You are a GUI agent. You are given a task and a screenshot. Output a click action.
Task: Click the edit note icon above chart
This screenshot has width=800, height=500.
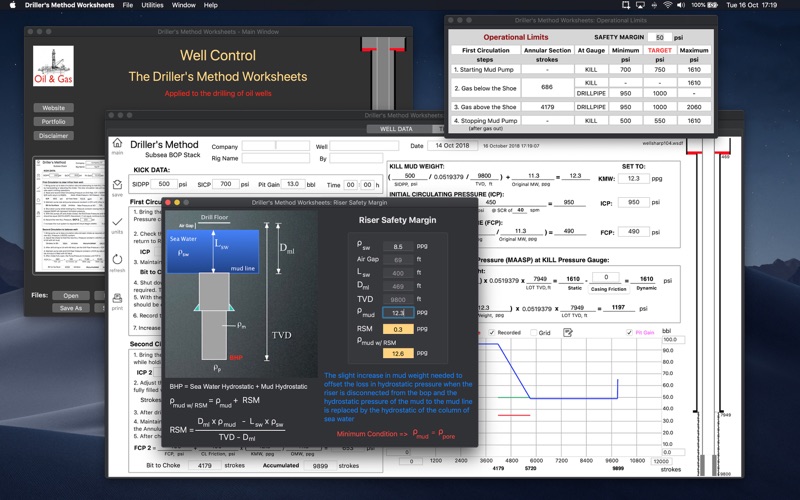pos(567,333)
